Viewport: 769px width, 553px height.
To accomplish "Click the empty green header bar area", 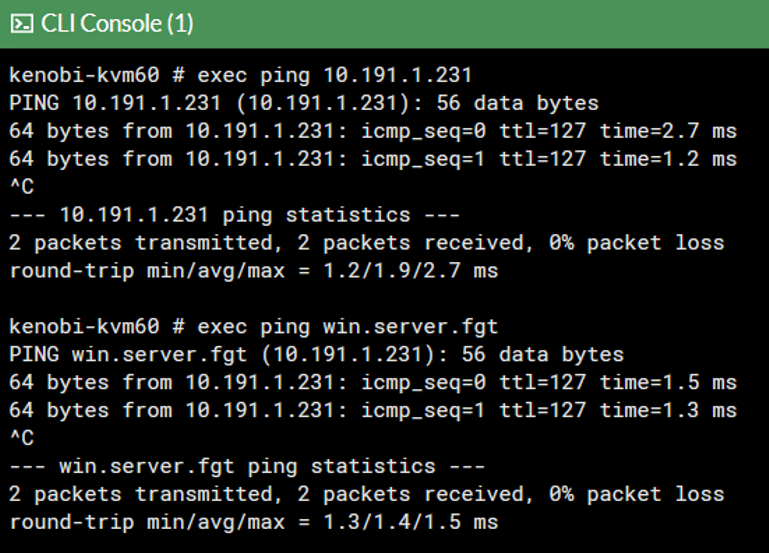I will (x=480, y=24).
